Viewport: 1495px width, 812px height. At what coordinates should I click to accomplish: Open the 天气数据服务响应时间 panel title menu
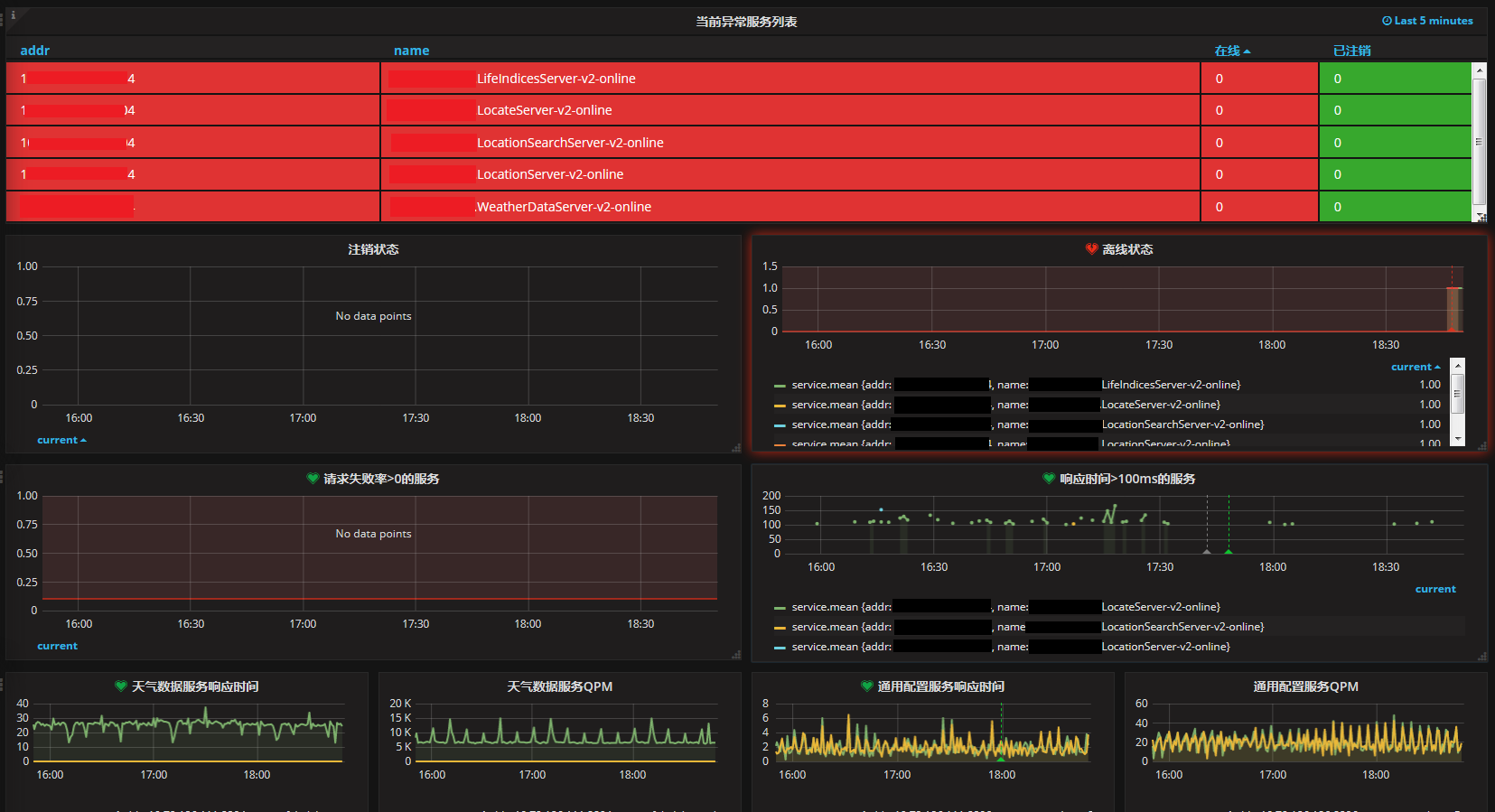click(x=195, y=686)
